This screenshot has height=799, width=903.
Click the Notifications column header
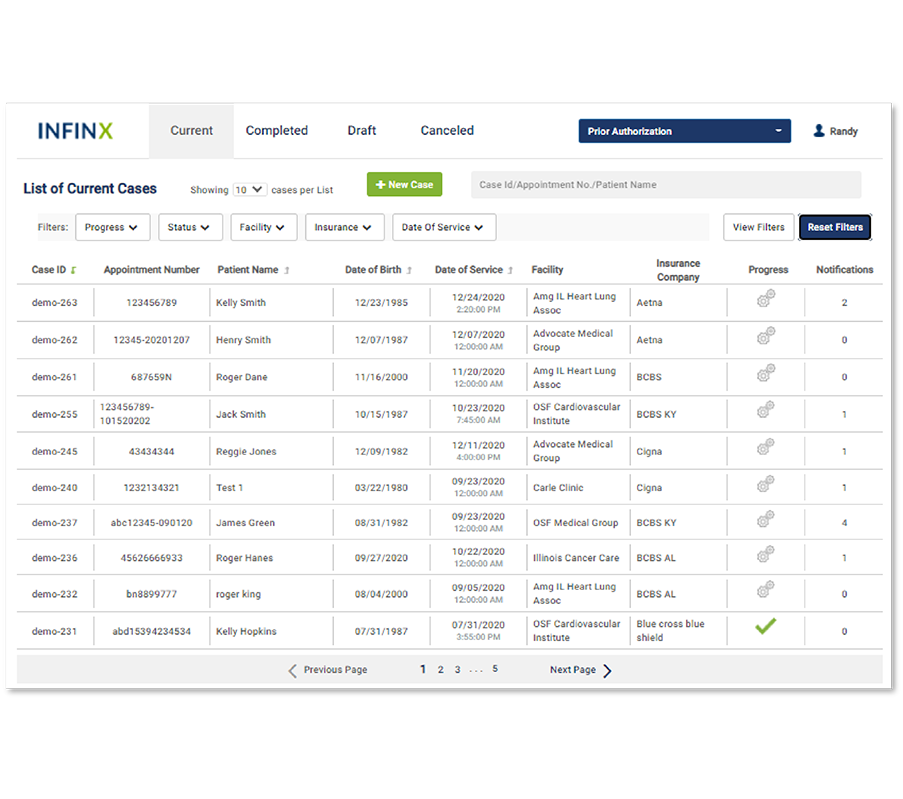pos(844,270)
